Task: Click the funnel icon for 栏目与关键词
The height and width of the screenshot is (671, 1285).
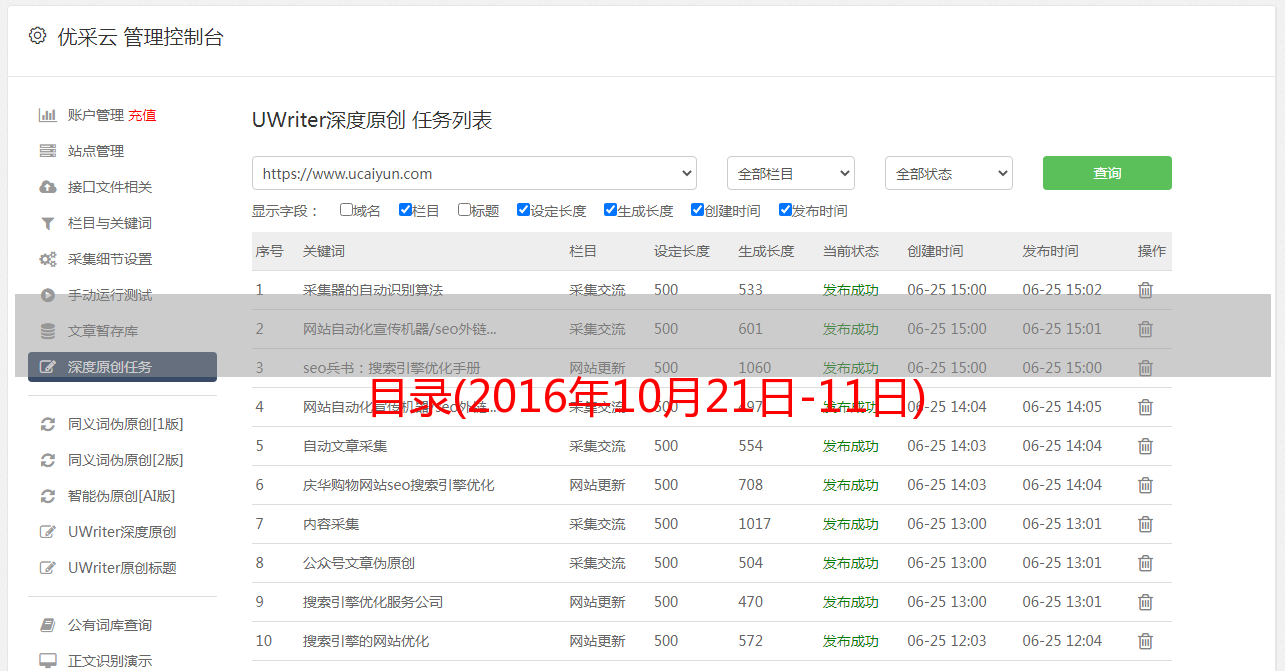Action: click(x=47, y=223)
